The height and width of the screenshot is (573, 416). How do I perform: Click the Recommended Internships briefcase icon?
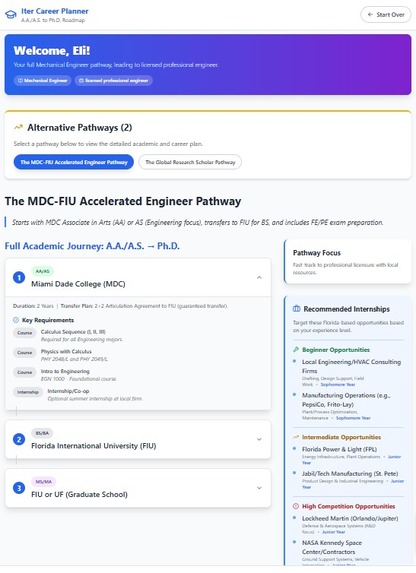click(x=296, y=309)
